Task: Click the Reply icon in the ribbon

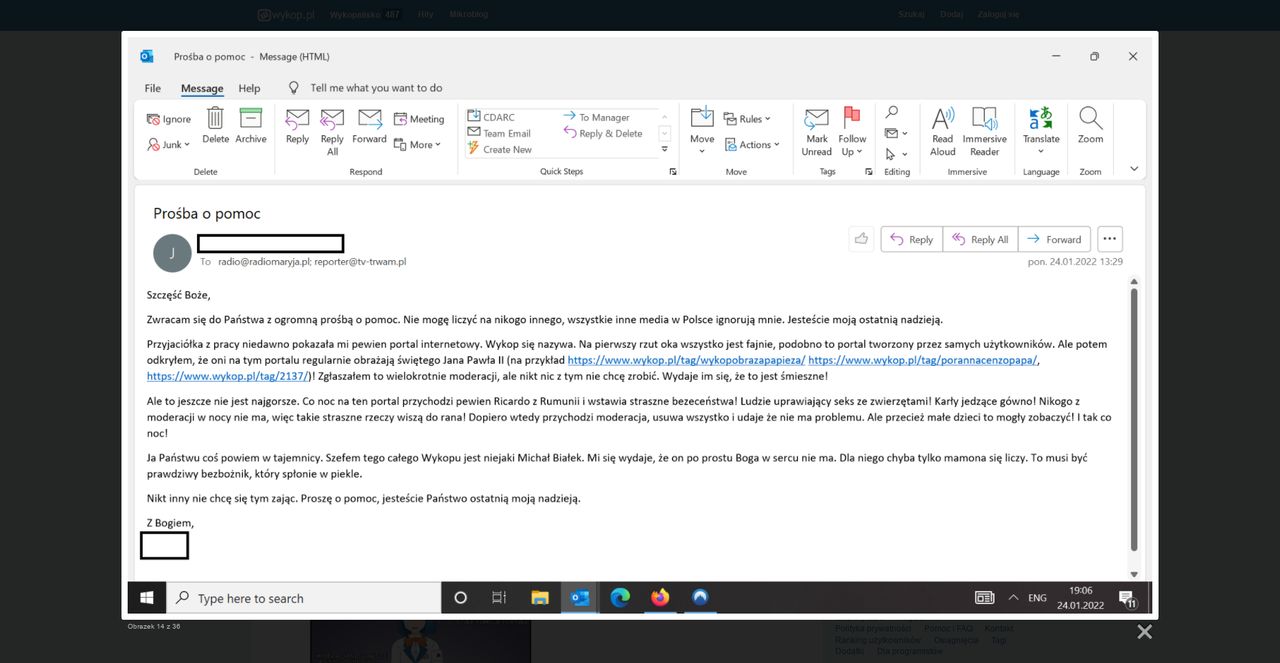Action: (x=297, y=118)
